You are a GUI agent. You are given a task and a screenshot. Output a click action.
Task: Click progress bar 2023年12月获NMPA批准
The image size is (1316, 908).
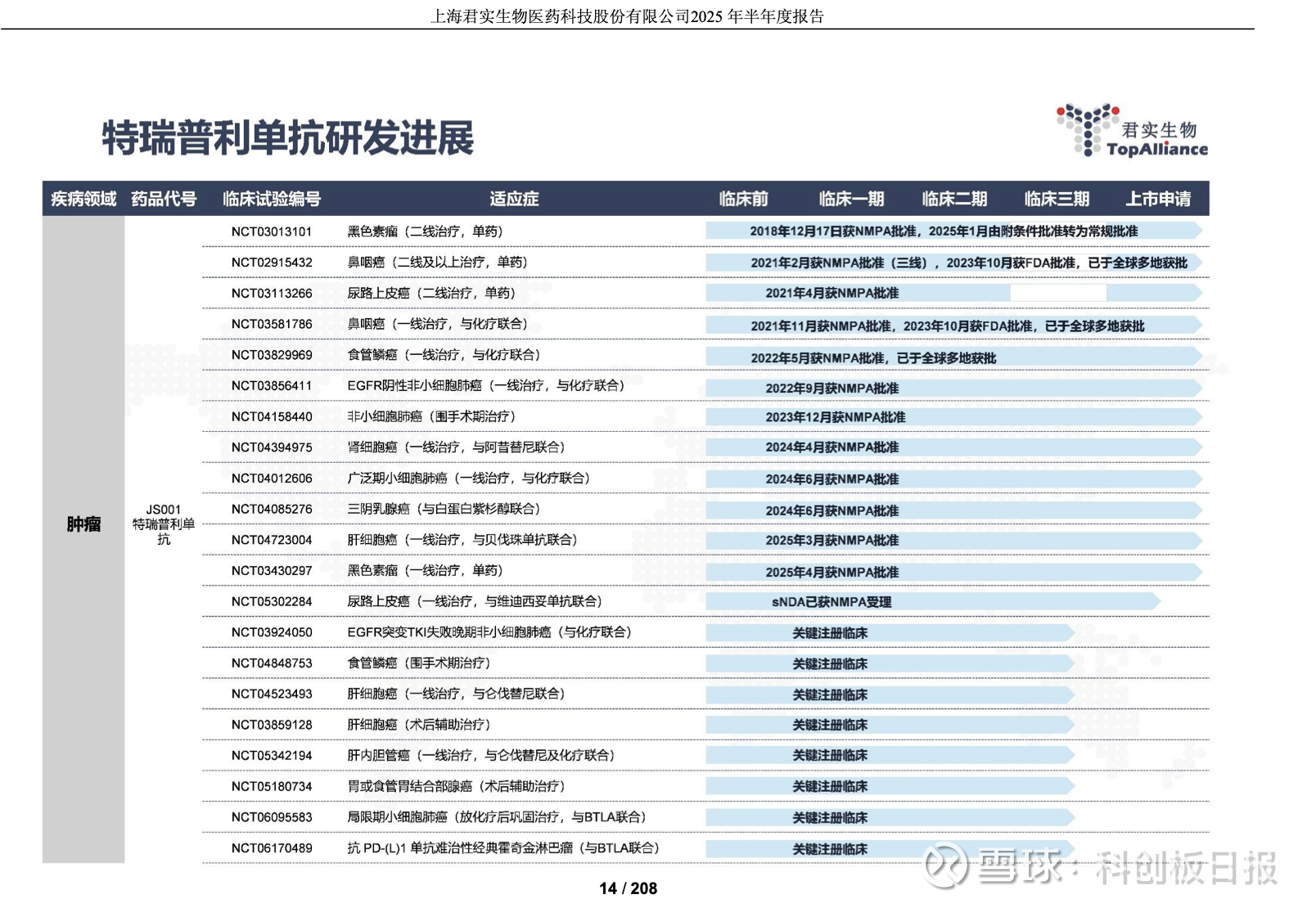coord(953,417)
